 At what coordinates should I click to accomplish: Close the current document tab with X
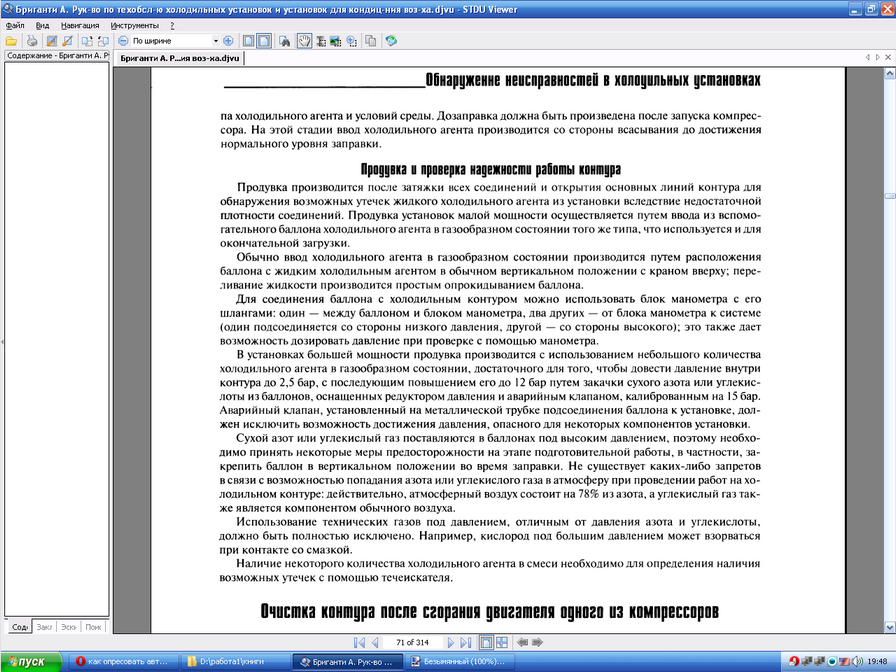coord(888,57)
